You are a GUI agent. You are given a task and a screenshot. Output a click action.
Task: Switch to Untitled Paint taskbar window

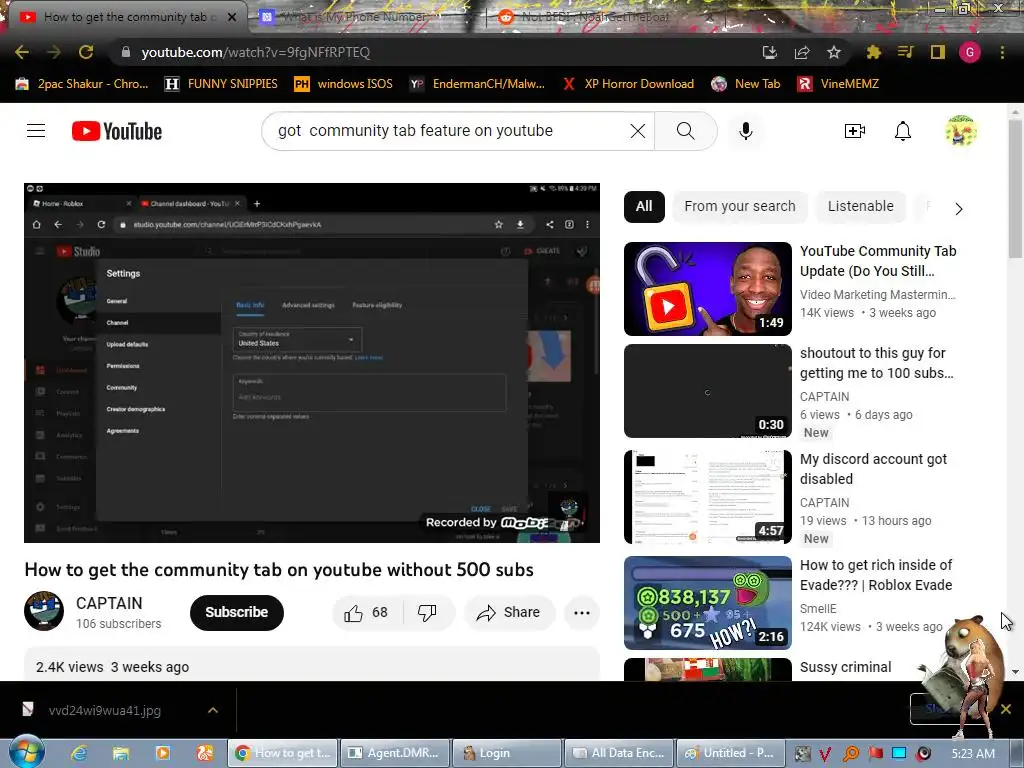(x=730, y=753)
